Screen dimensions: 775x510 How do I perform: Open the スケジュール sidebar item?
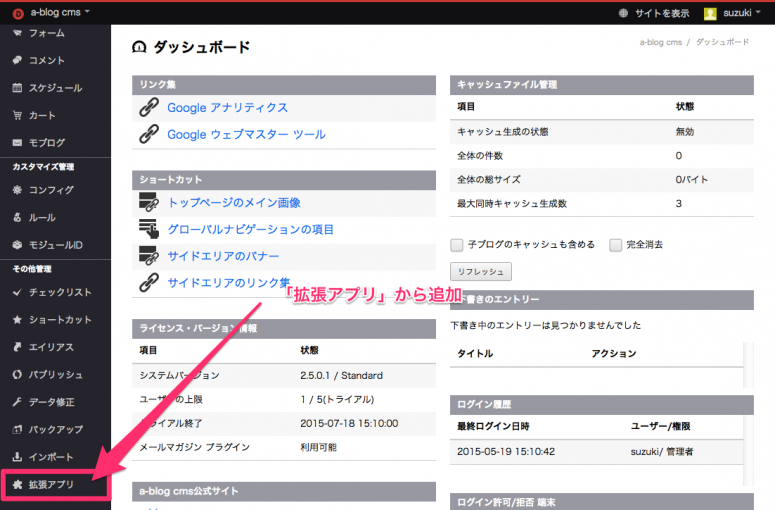point(55,88)
